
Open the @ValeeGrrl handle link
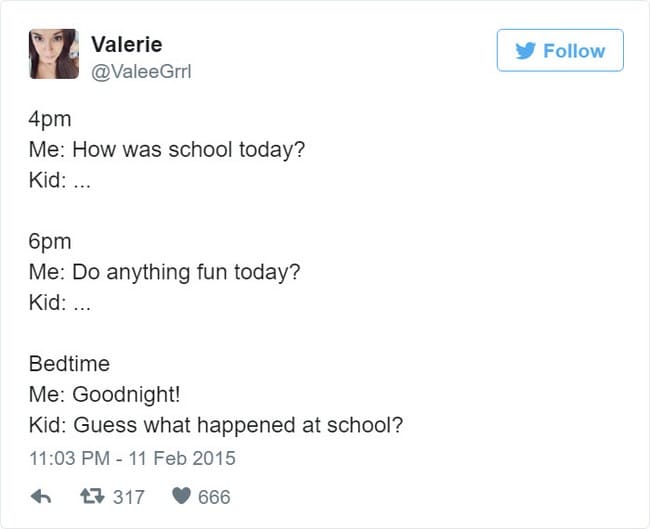pyautogui.click(x=139, y=68)
